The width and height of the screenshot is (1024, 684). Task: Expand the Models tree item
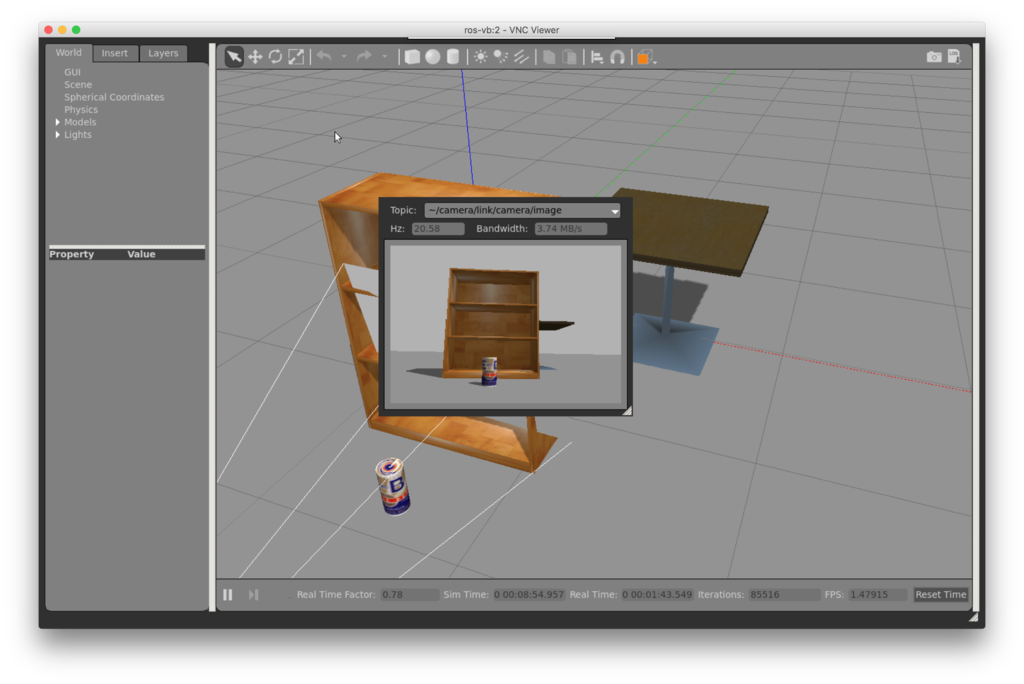(x=57, y=121)
